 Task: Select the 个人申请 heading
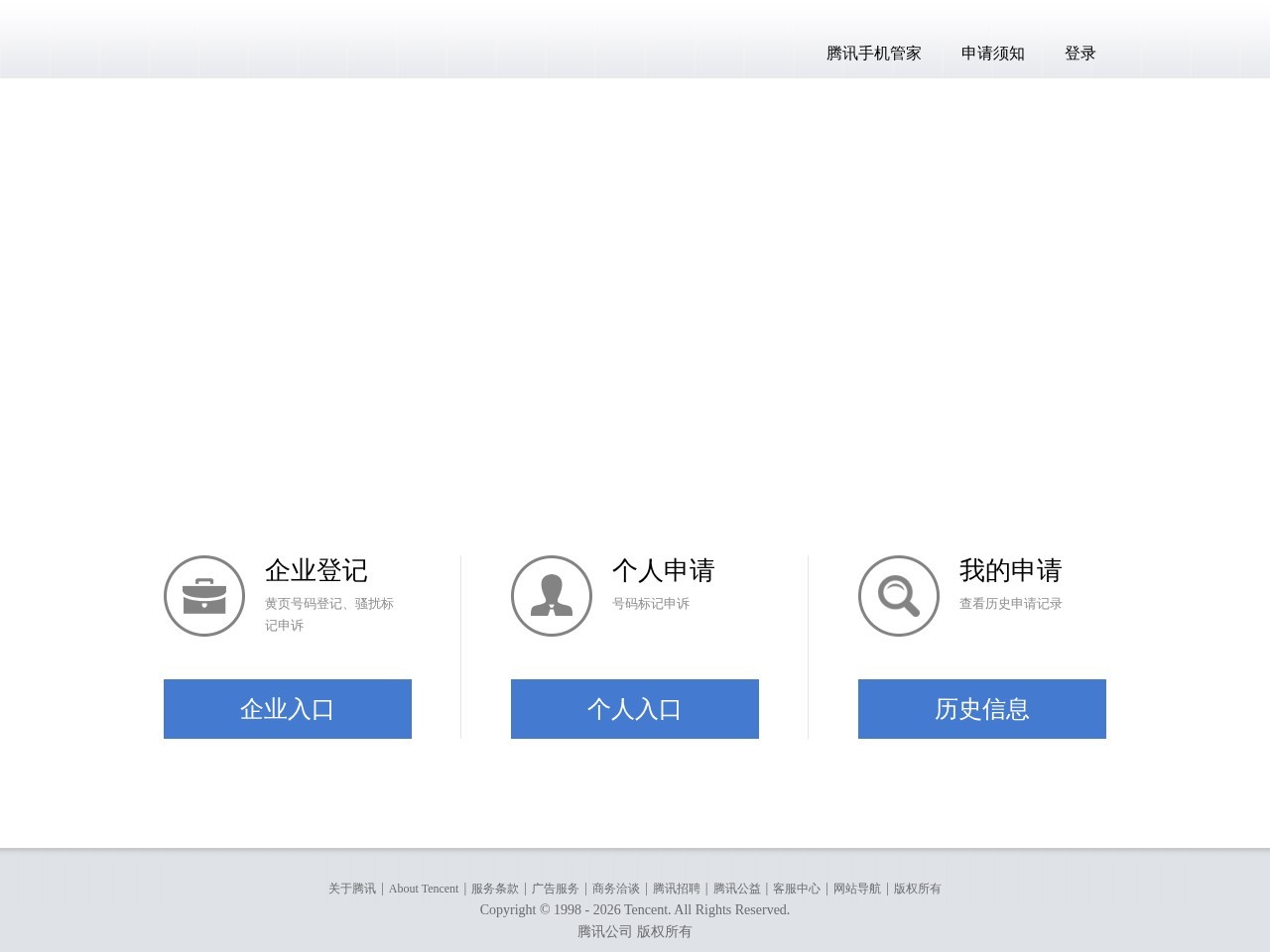pos(664,570)
